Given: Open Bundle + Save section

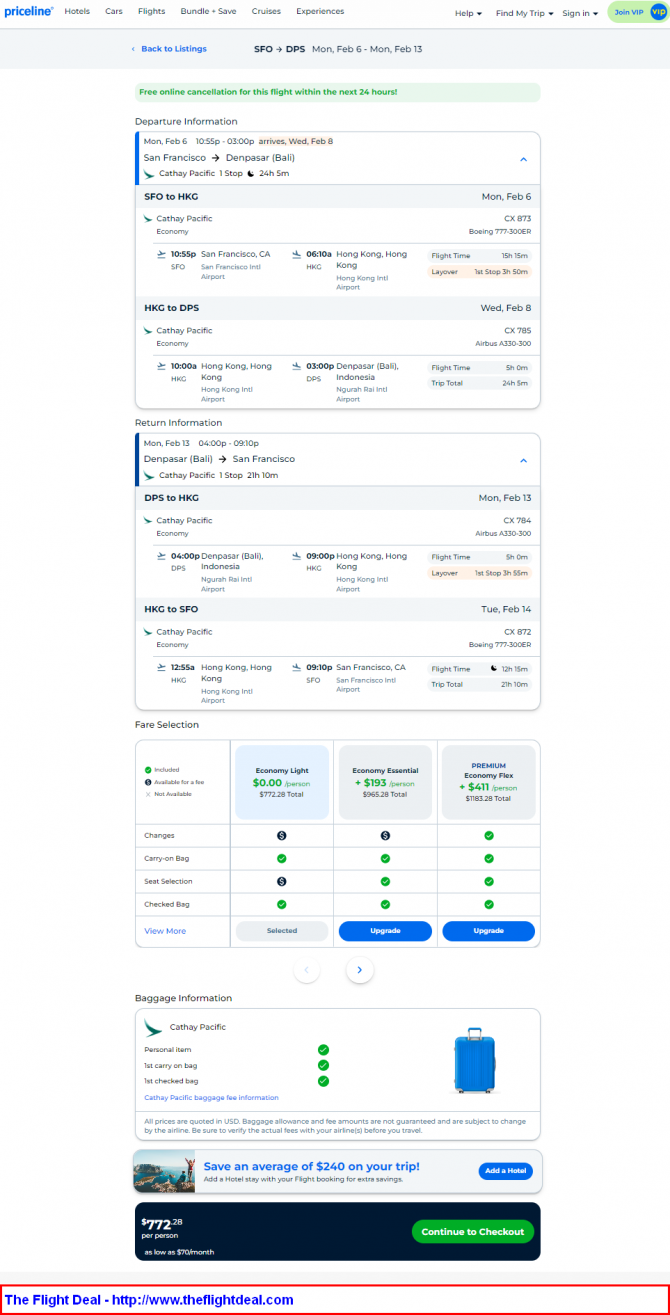Looking at the screenshot, I should tap(208, 12).
